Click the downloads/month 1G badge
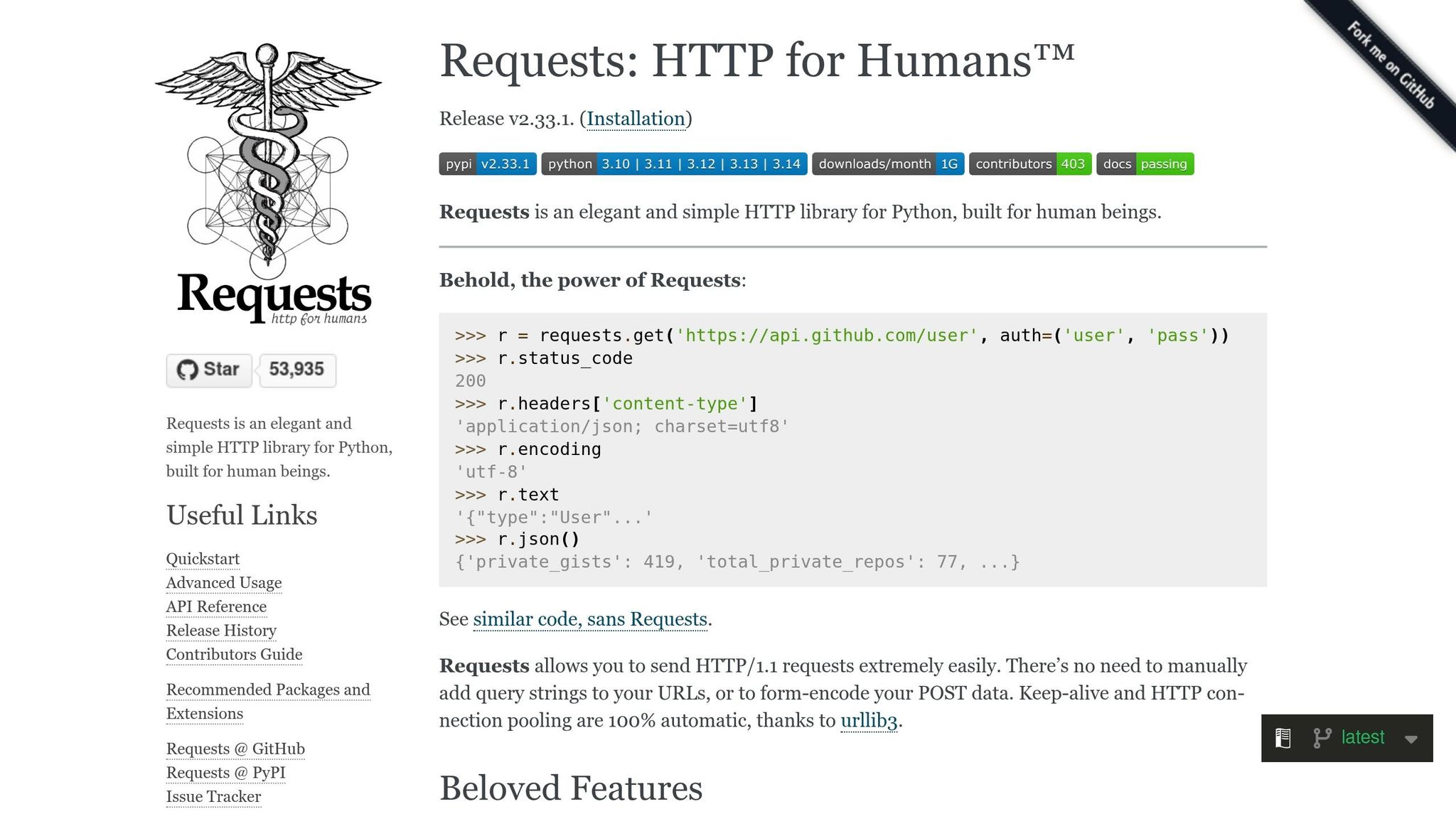This screenshot has height=819, width=1456. pos(888,164)
